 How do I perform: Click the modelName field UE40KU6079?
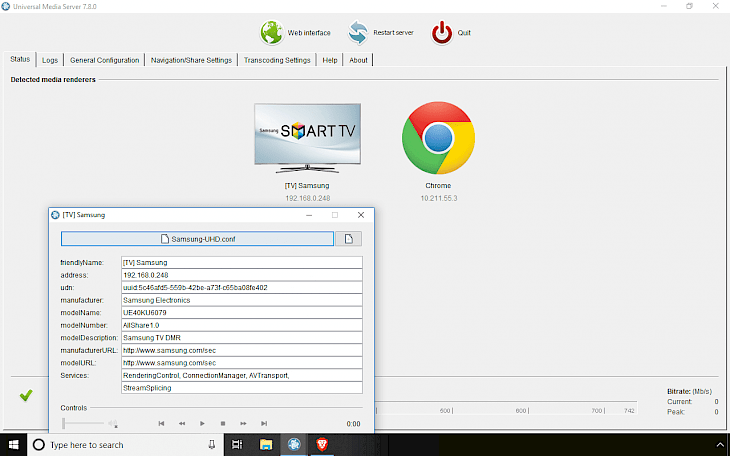pos(242,313)
